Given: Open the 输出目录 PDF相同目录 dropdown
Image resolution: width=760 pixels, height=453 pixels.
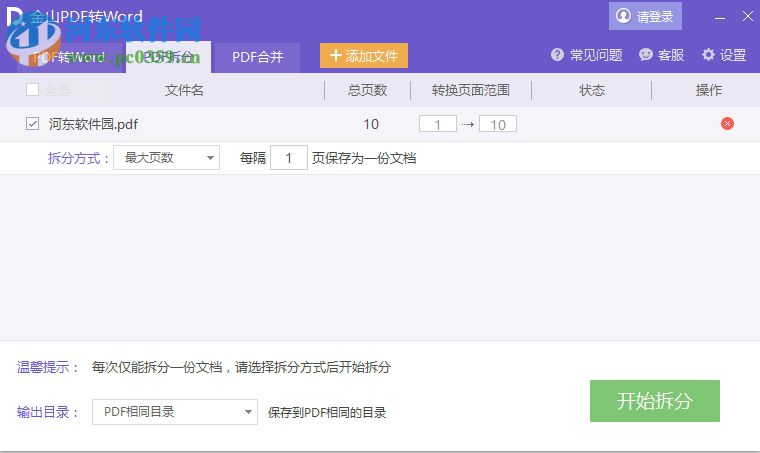Looking at the screenshot, I should [174, 412].
